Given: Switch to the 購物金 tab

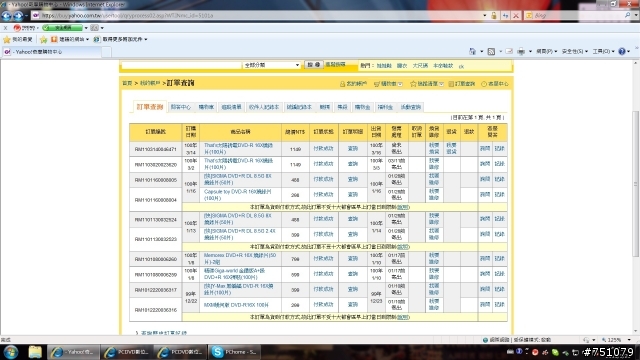Looking at the screenshot, I should coord(362,107).
